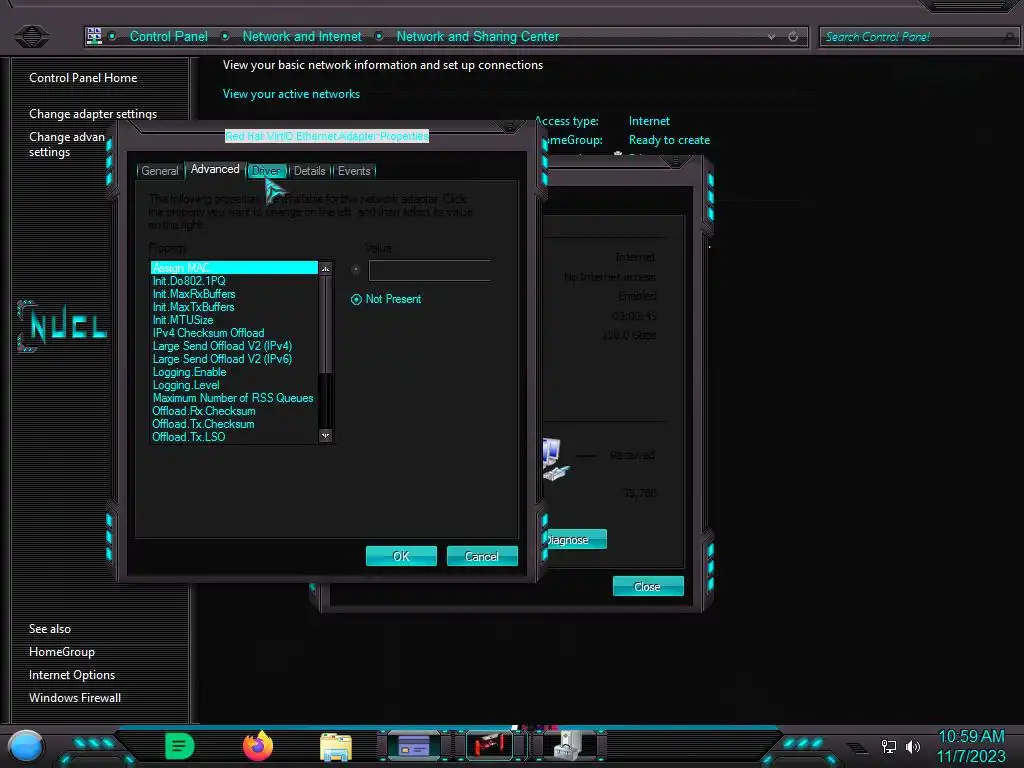Switch to the Driver tab
The width and height of the screenshot is (1024, 768).
coord(266,170)
